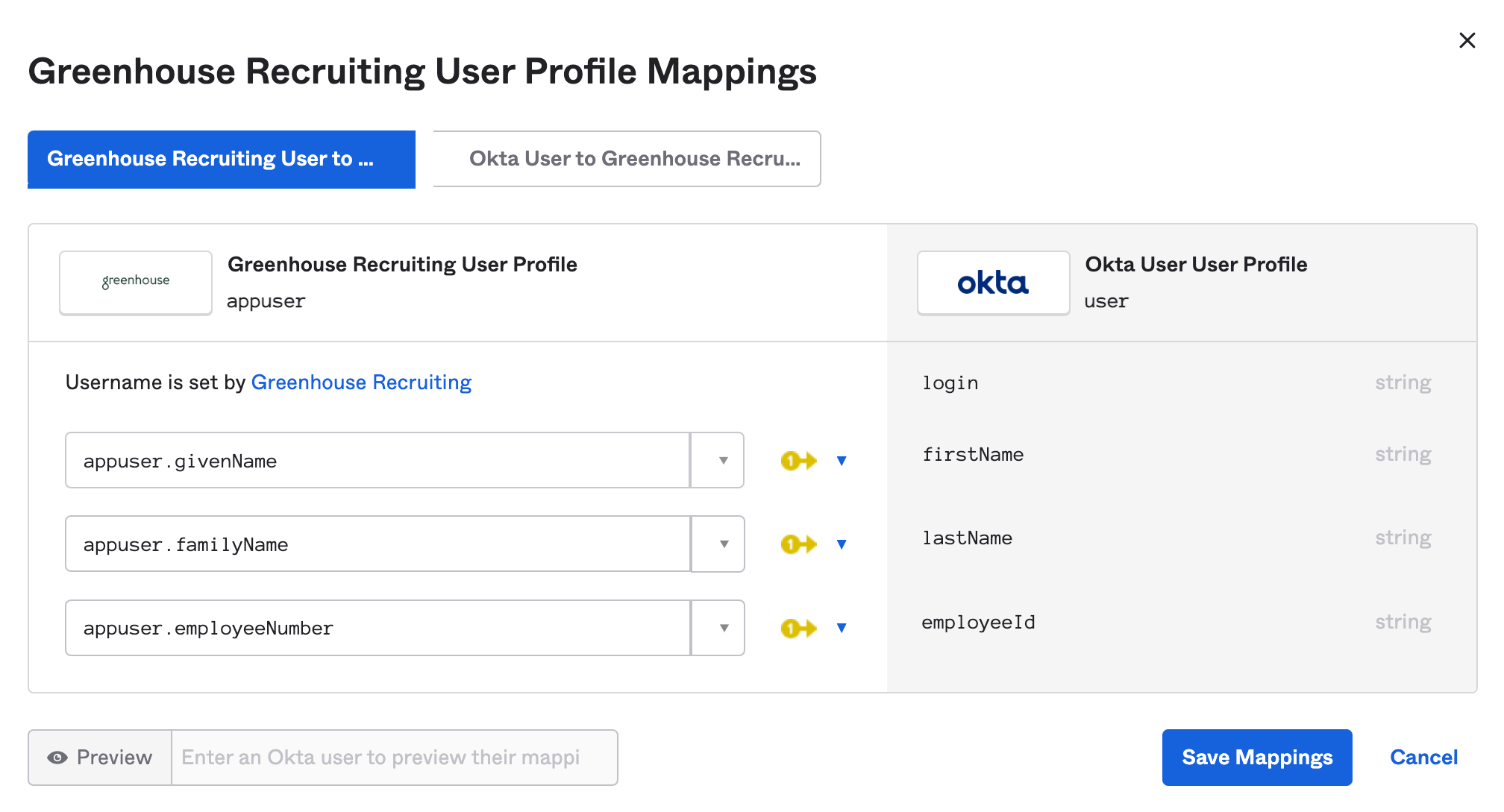Open the blue mapping dropdown next to givenName
1504x812 pixels.
click(842, 460)
